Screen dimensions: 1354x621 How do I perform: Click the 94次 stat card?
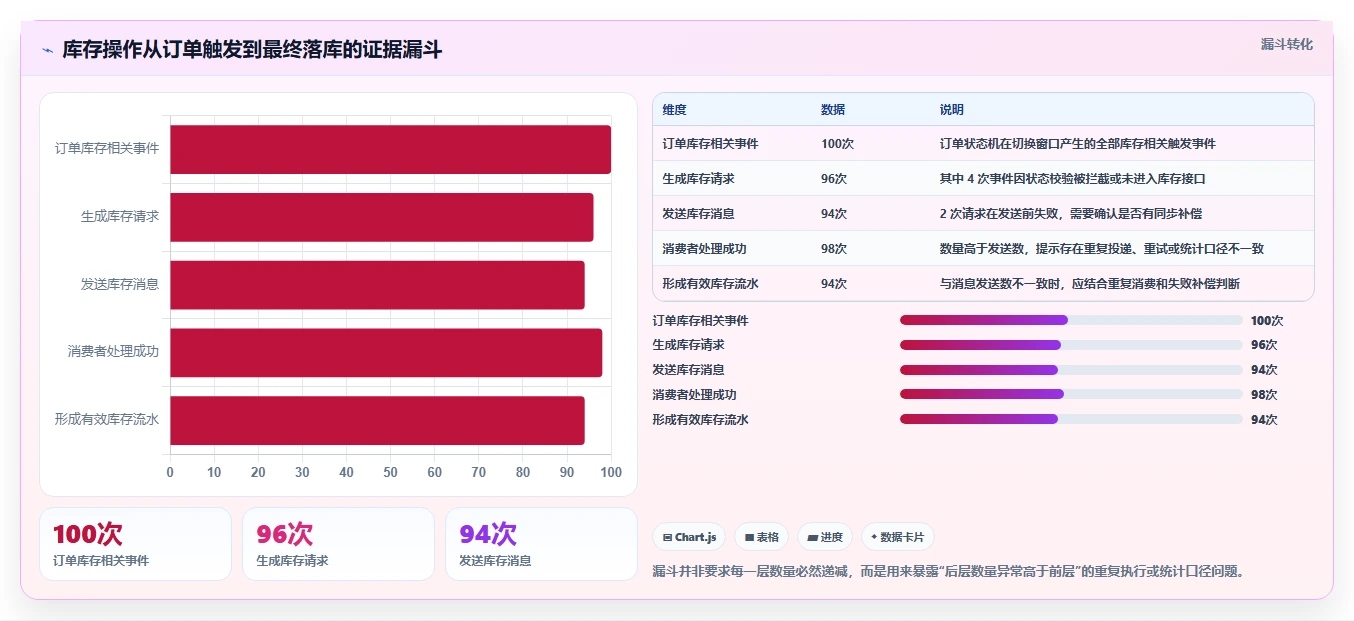pos(541,544)
